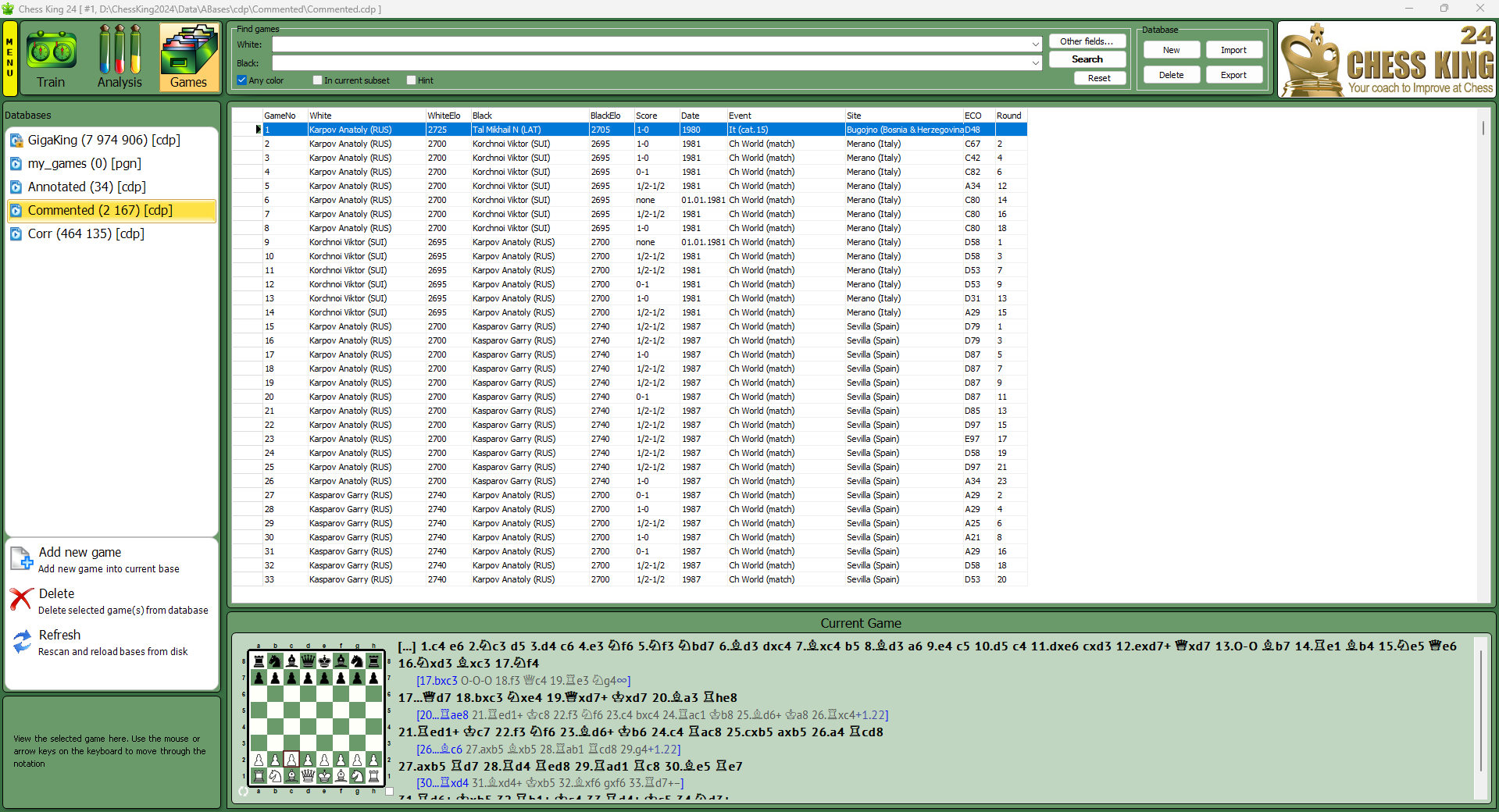Click the Export database button
Image resolution: width=1499 pixels, height=812 pixels.
click(x=1234, y=75)
